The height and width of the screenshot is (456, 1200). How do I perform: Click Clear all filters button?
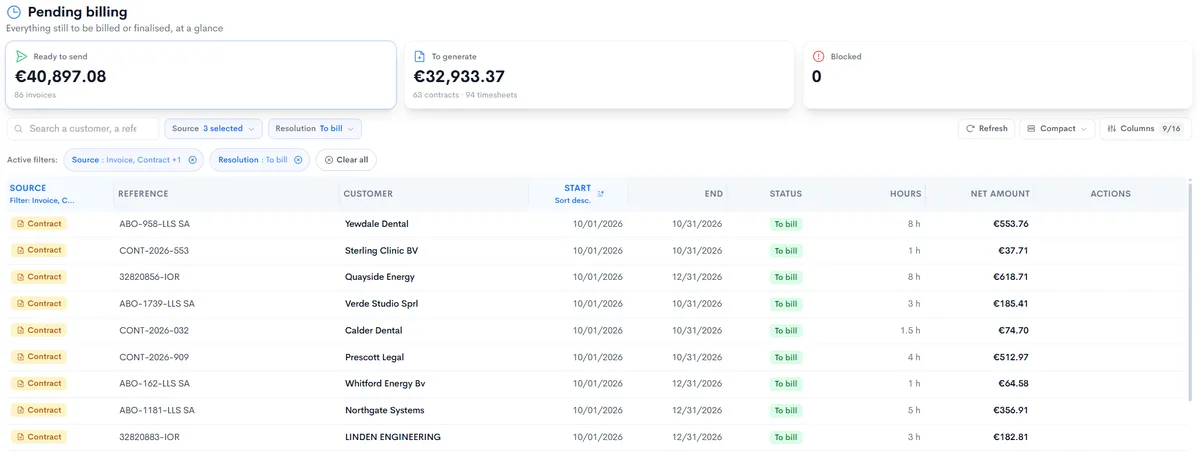346,160
